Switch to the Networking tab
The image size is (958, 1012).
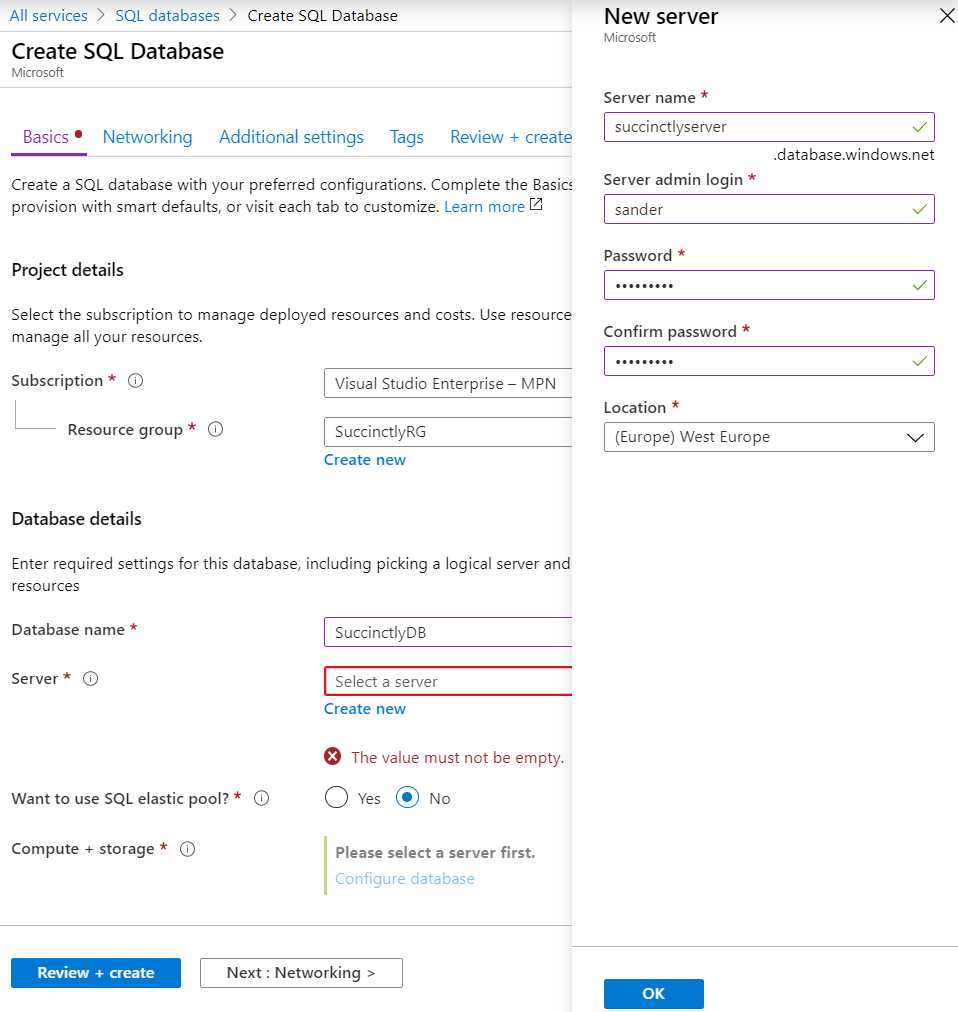[147, 137]
